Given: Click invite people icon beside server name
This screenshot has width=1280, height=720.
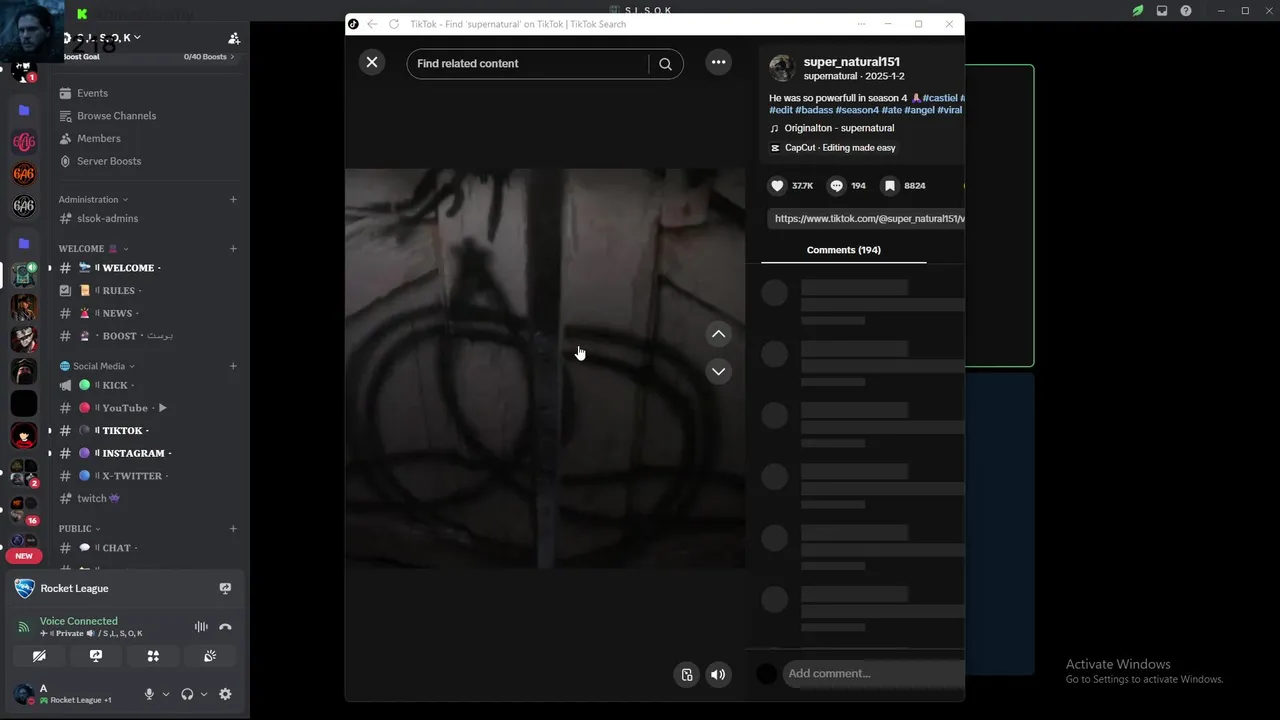Looking at the screenshot, I should pyautogui.click(x=234, y=38).
